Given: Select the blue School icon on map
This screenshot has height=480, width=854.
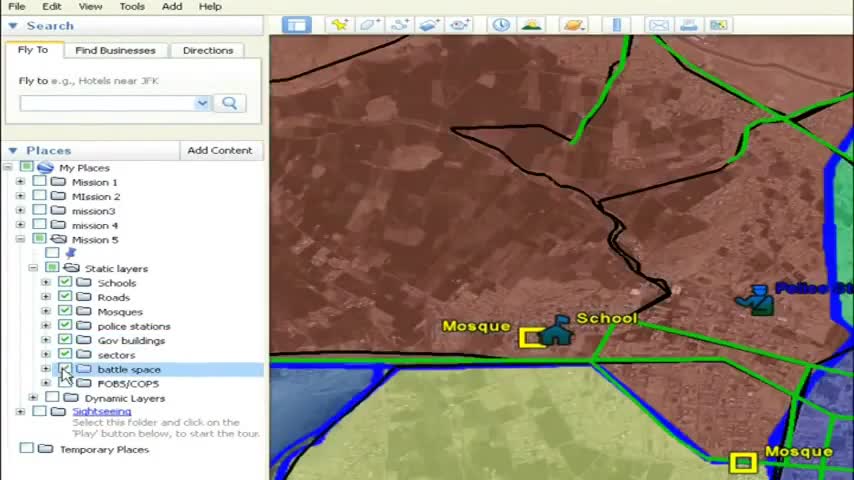Looking at the screenshot, I should 557,330.
